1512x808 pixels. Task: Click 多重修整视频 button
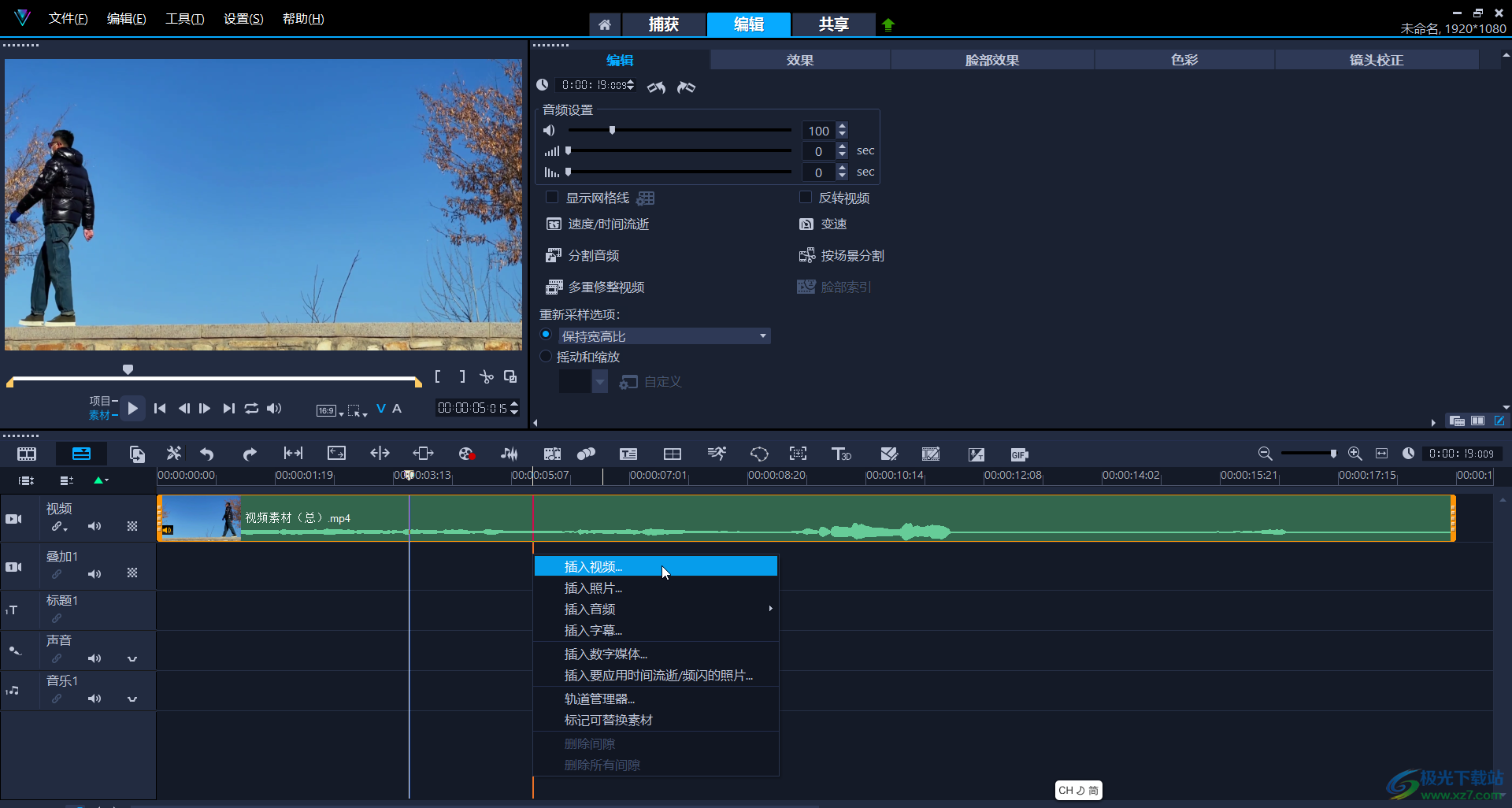pyautogui.click(x=596, y=287)
